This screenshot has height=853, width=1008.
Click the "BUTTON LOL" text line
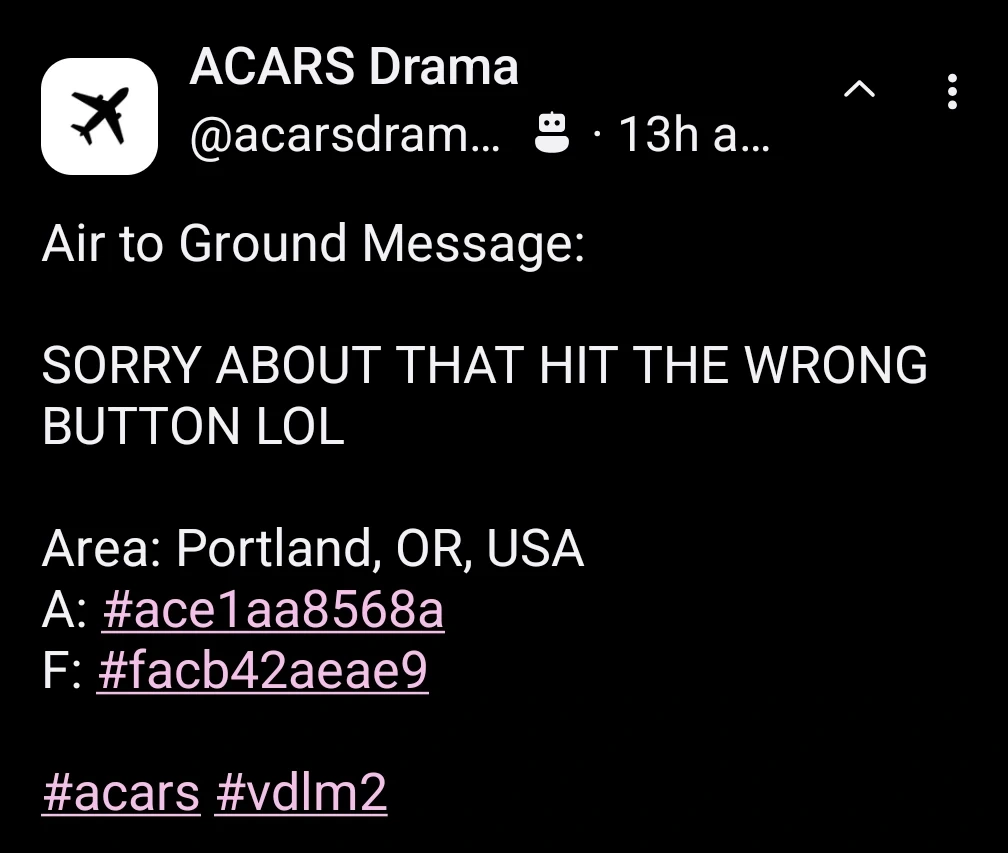(193, 426)
